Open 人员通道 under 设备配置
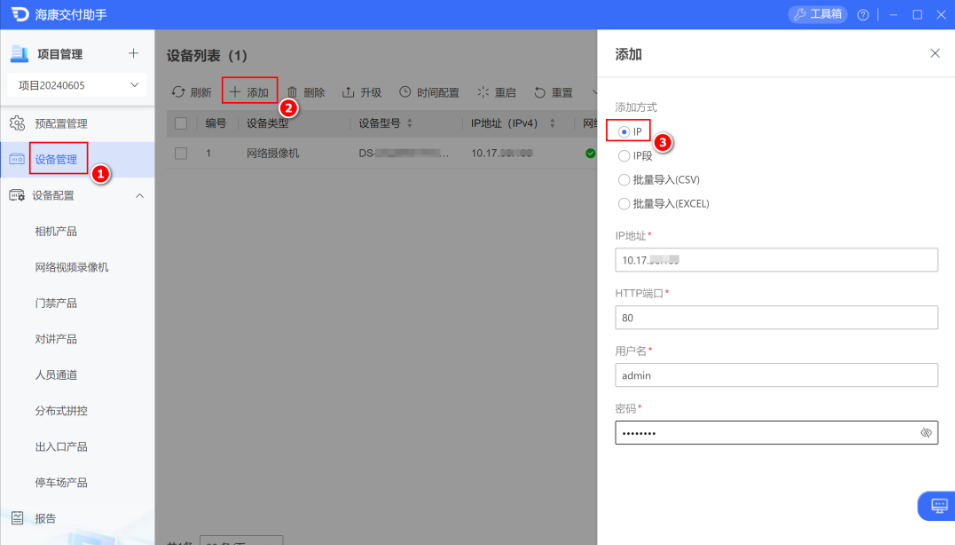955x545 pixels. 56,375
